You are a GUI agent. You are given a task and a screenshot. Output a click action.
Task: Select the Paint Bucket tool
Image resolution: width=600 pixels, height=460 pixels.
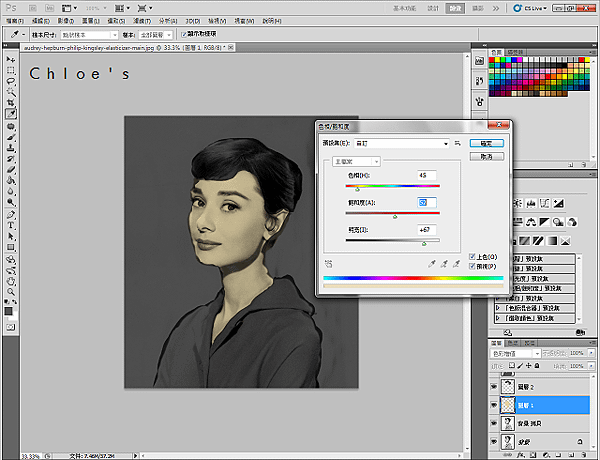pyautogui.click(x=11, y=180)
